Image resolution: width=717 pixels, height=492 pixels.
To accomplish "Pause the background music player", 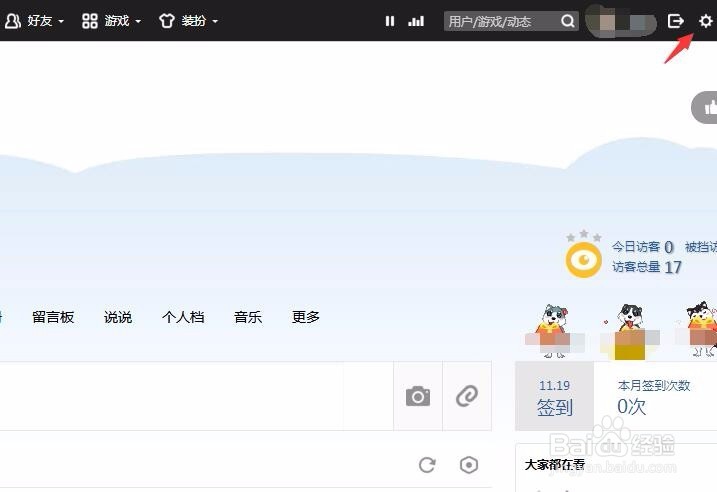I will pyautogui.click(x=390, y=21).
